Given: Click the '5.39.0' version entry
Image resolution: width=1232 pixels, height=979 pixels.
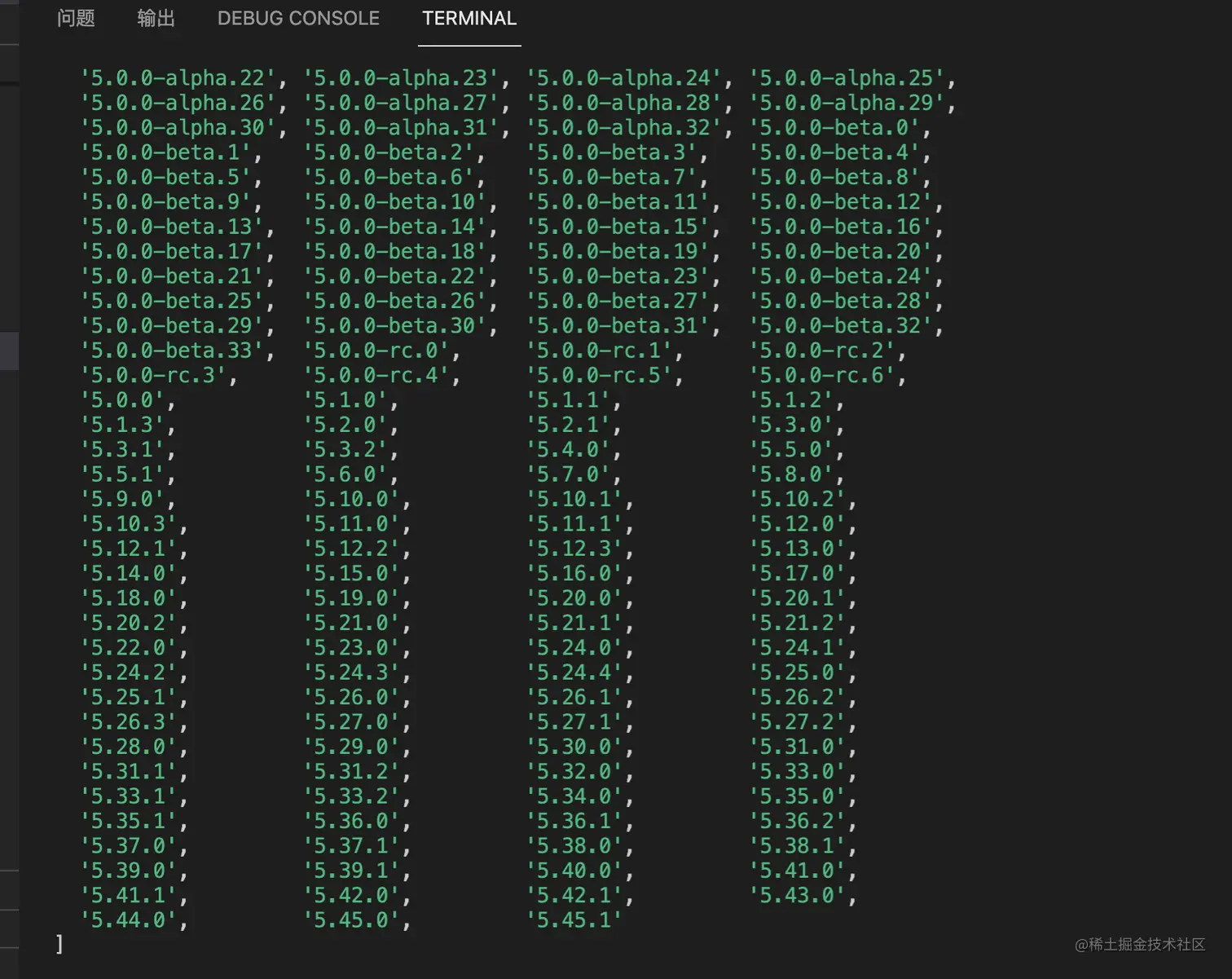Looking at the screenshot, I should click(129, 871).
